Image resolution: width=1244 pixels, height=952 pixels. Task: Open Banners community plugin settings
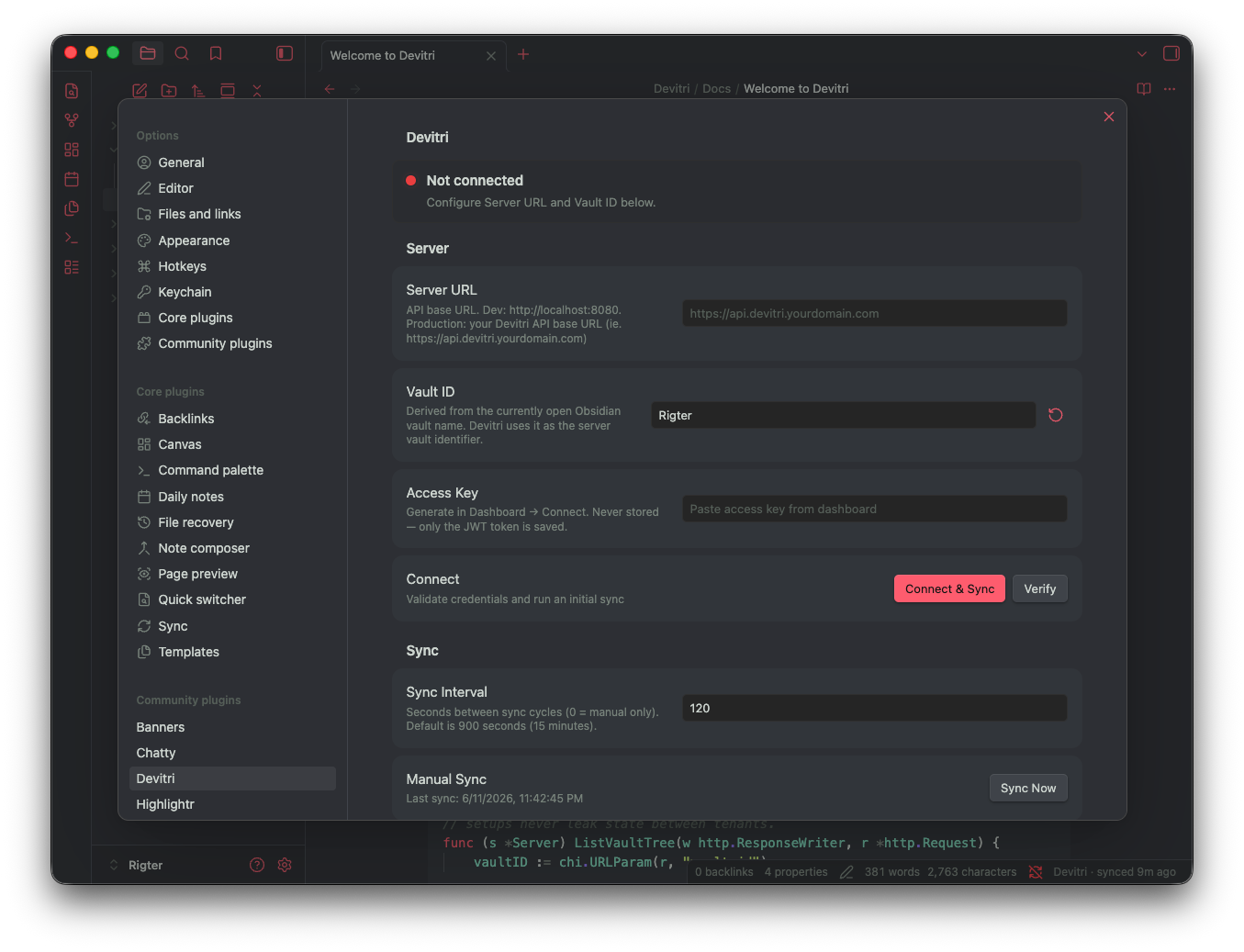click(232, 727)
